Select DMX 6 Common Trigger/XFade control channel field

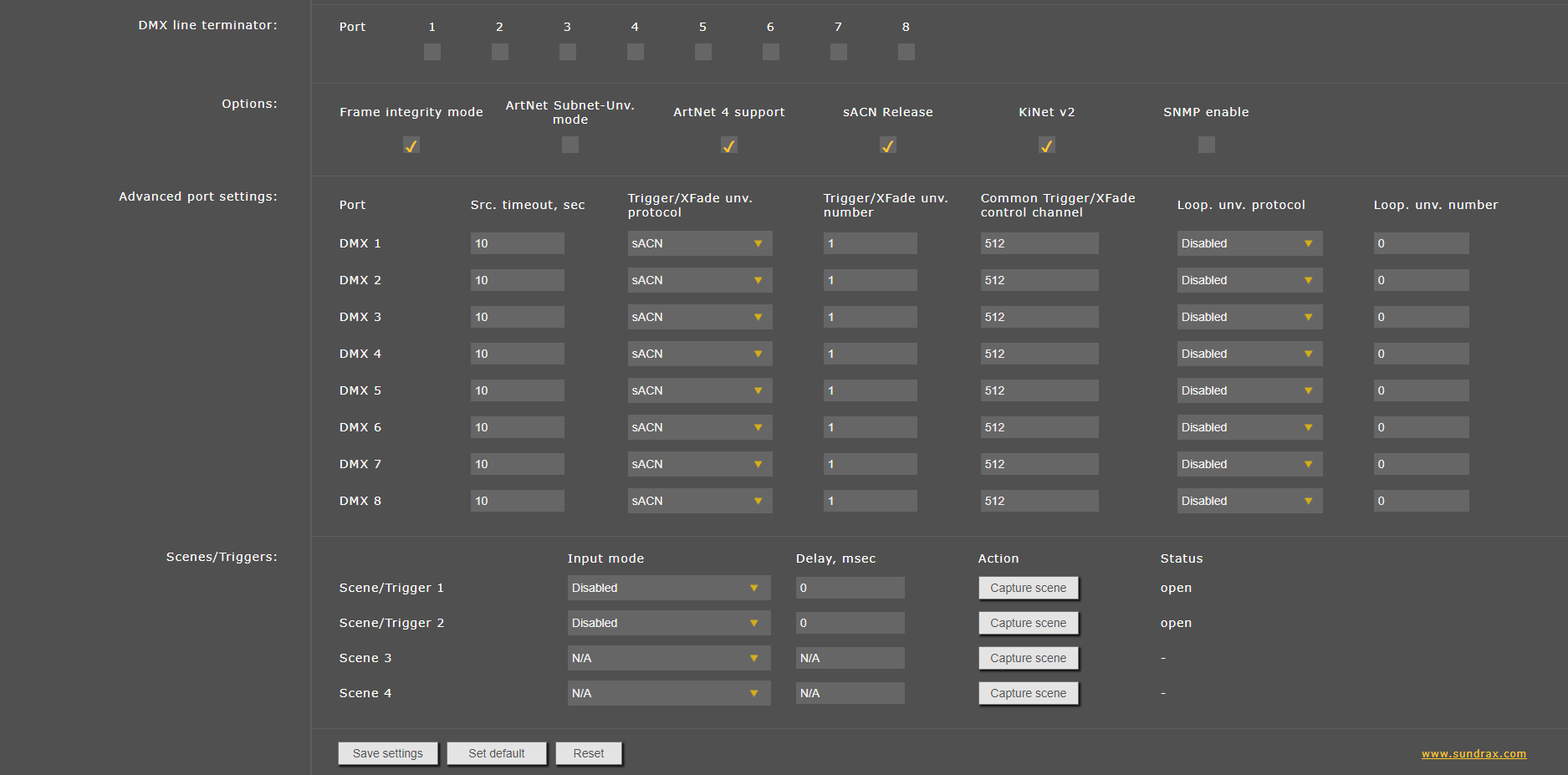pos(1039,427)
